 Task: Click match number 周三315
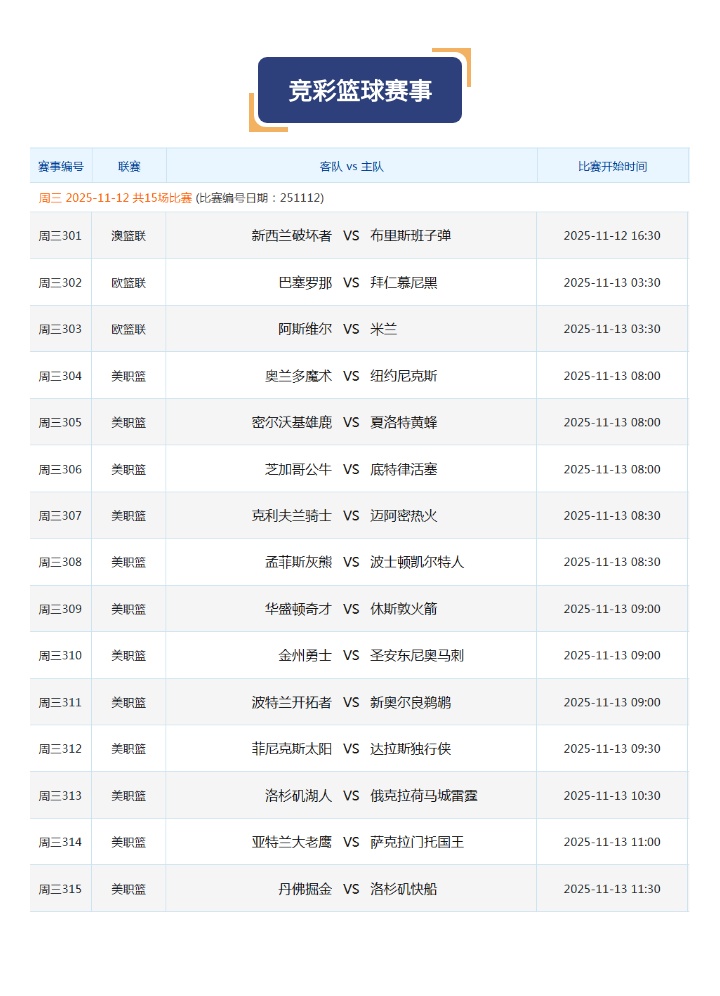(60, 889)
